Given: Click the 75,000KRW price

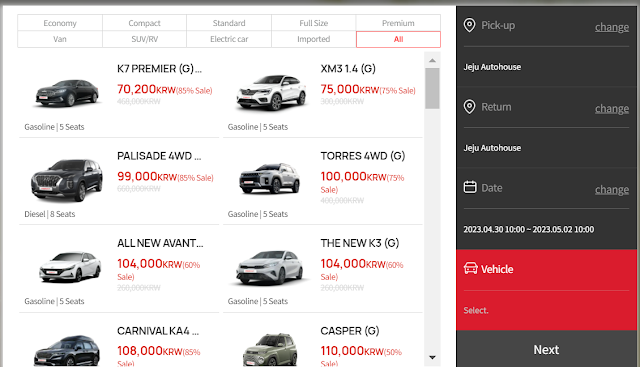Looking at the screenshot, I should tap(349, 89).
